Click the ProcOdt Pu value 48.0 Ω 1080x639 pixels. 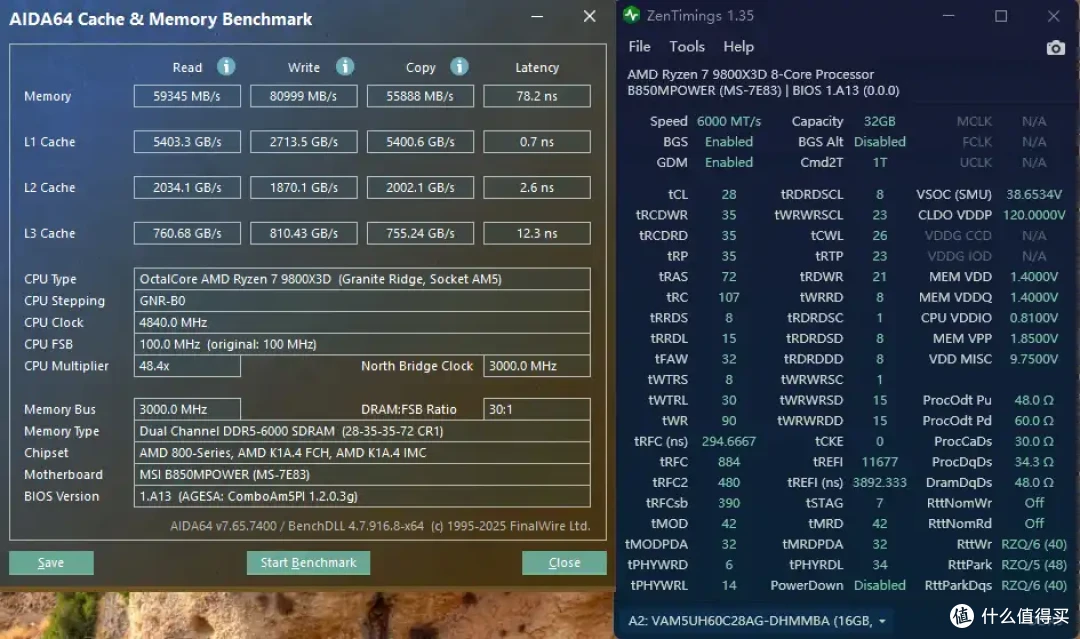click(1034, 400)
